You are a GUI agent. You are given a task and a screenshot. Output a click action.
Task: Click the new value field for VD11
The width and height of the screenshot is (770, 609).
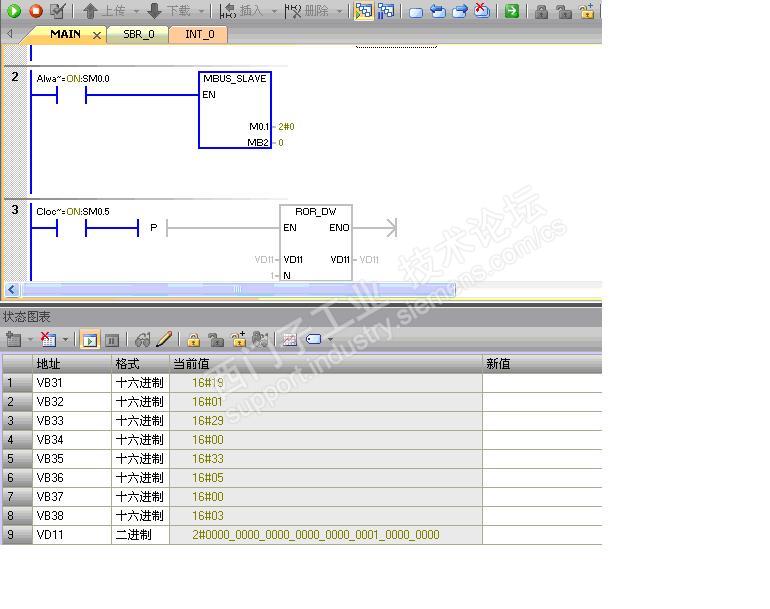pos(543,535)
